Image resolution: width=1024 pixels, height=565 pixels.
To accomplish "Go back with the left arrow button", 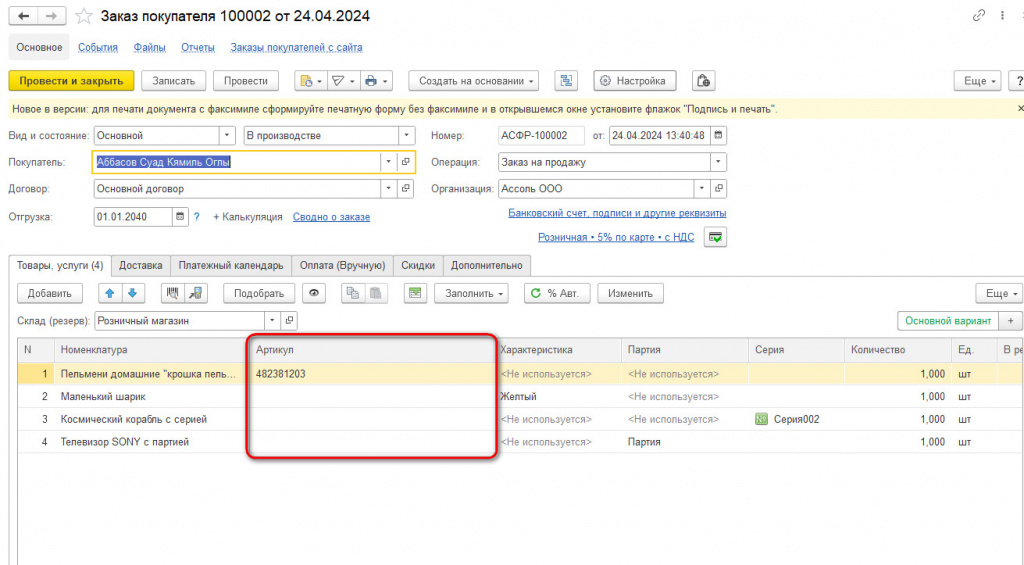I will pyautogui.click(x=24, y=16).
